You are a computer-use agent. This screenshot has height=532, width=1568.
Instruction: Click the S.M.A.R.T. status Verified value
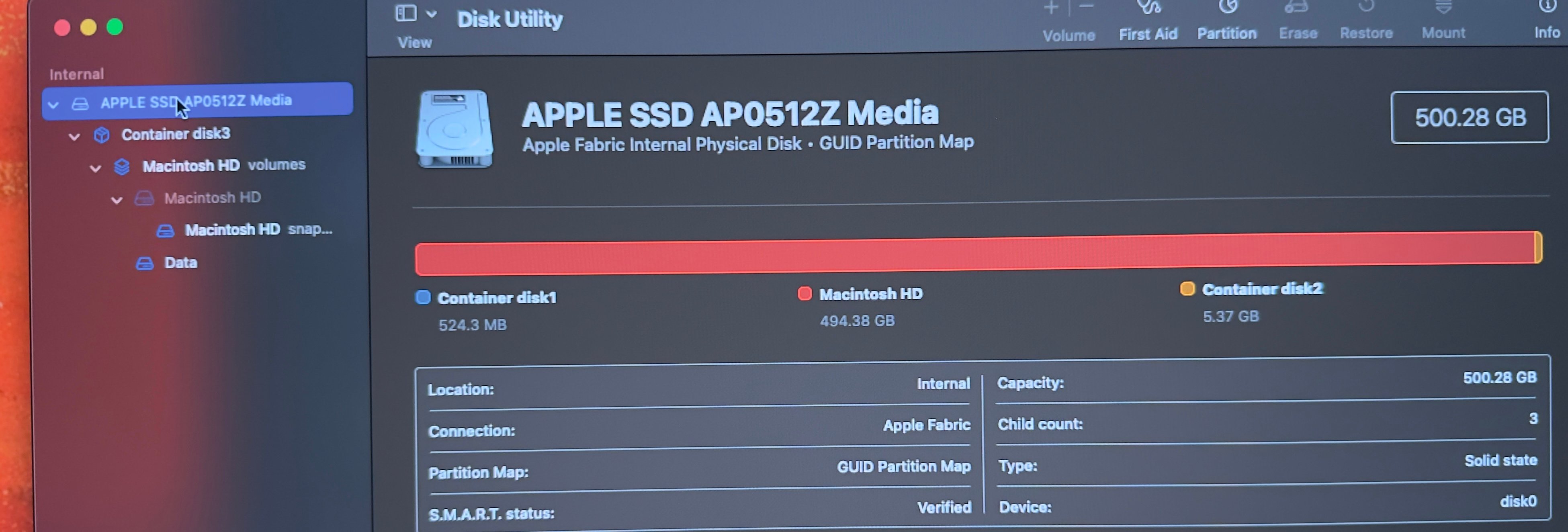coord(944,507)
